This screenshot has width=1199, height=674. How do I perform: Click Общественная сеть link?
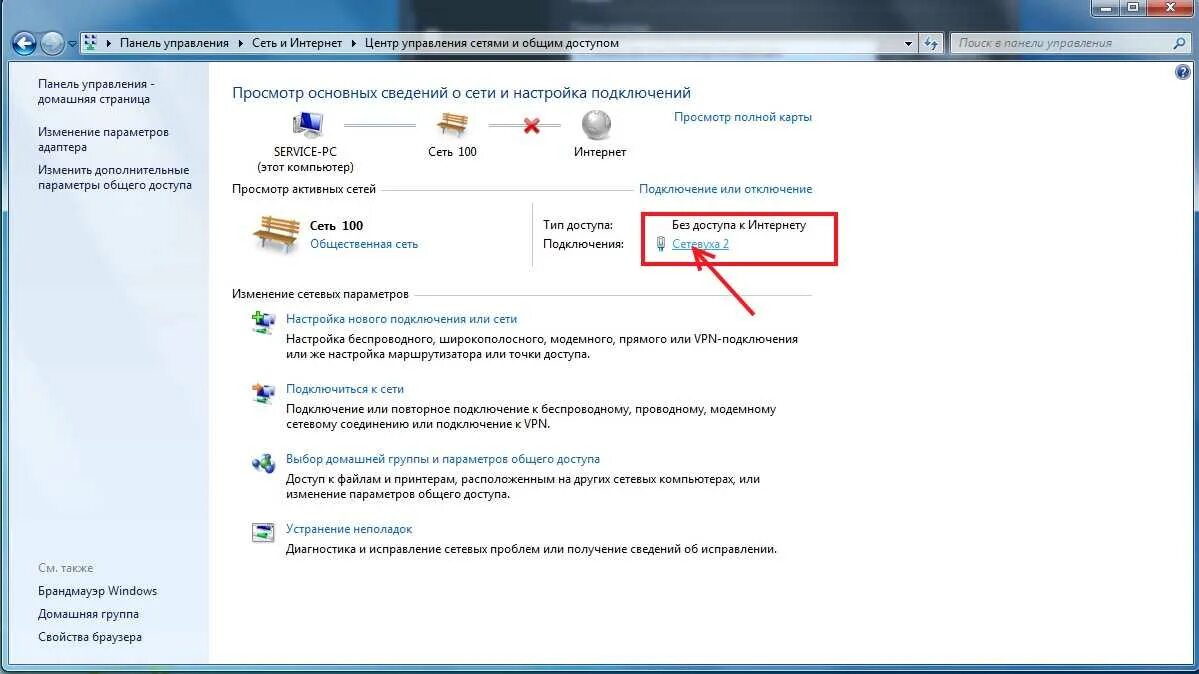[364, 244]
